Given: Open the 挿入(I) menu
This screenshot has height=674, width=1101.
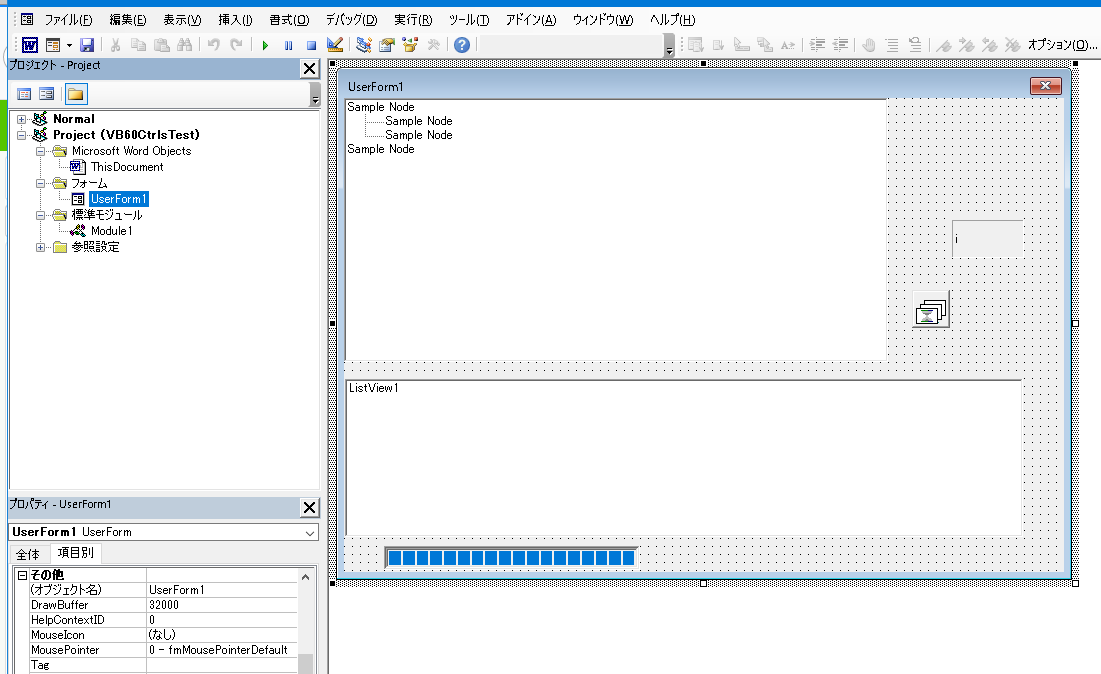Looking at the screenshot, I should coord(235,20).
